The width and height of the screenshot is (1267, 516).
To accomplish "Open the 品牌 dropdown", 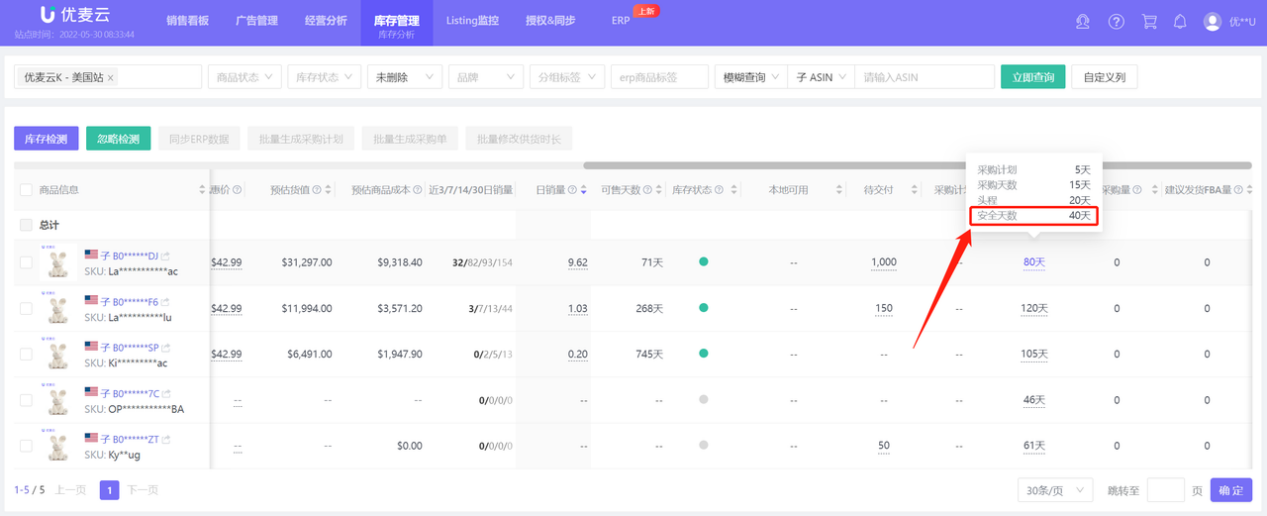I will [x=486, y=77].
